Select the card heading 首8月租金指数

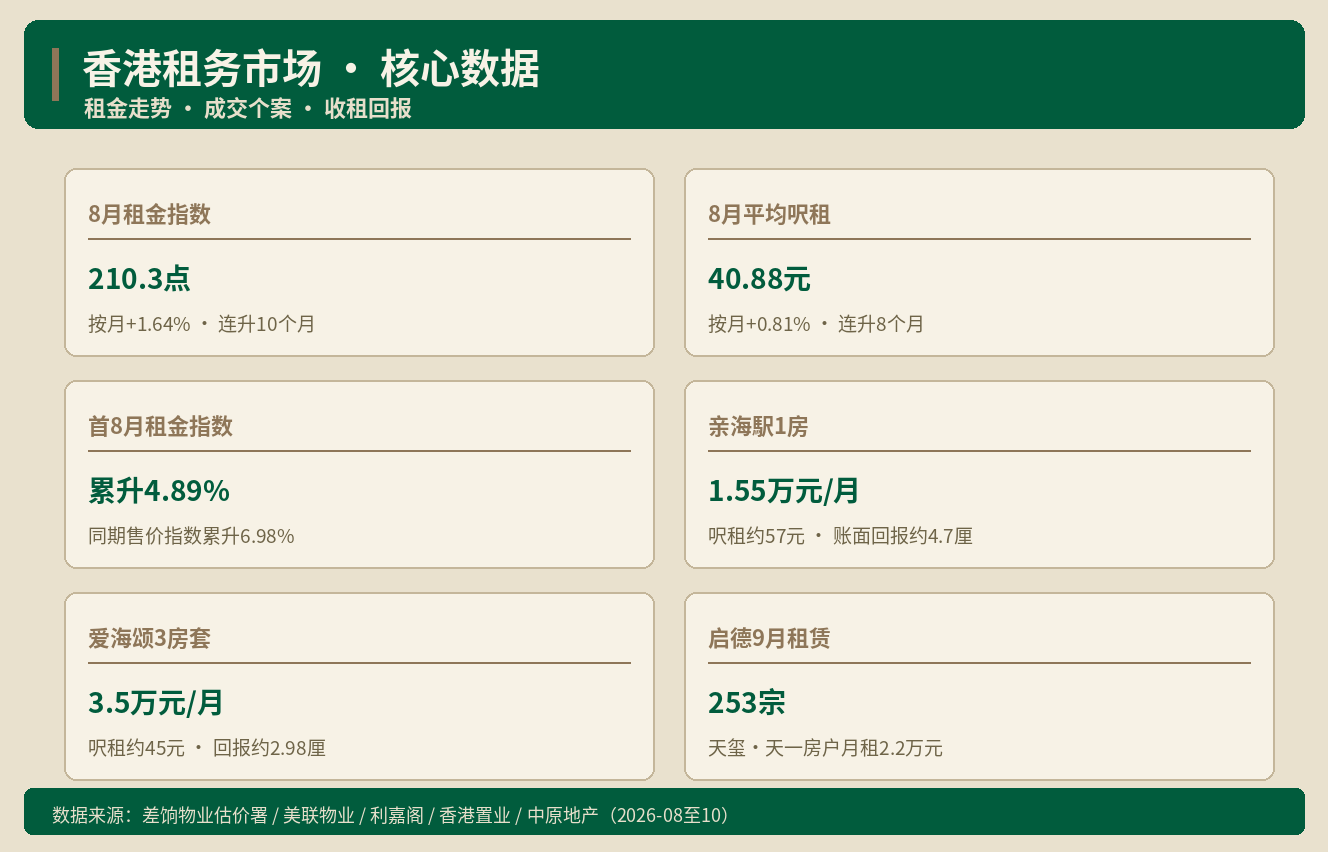click(160, 426)
